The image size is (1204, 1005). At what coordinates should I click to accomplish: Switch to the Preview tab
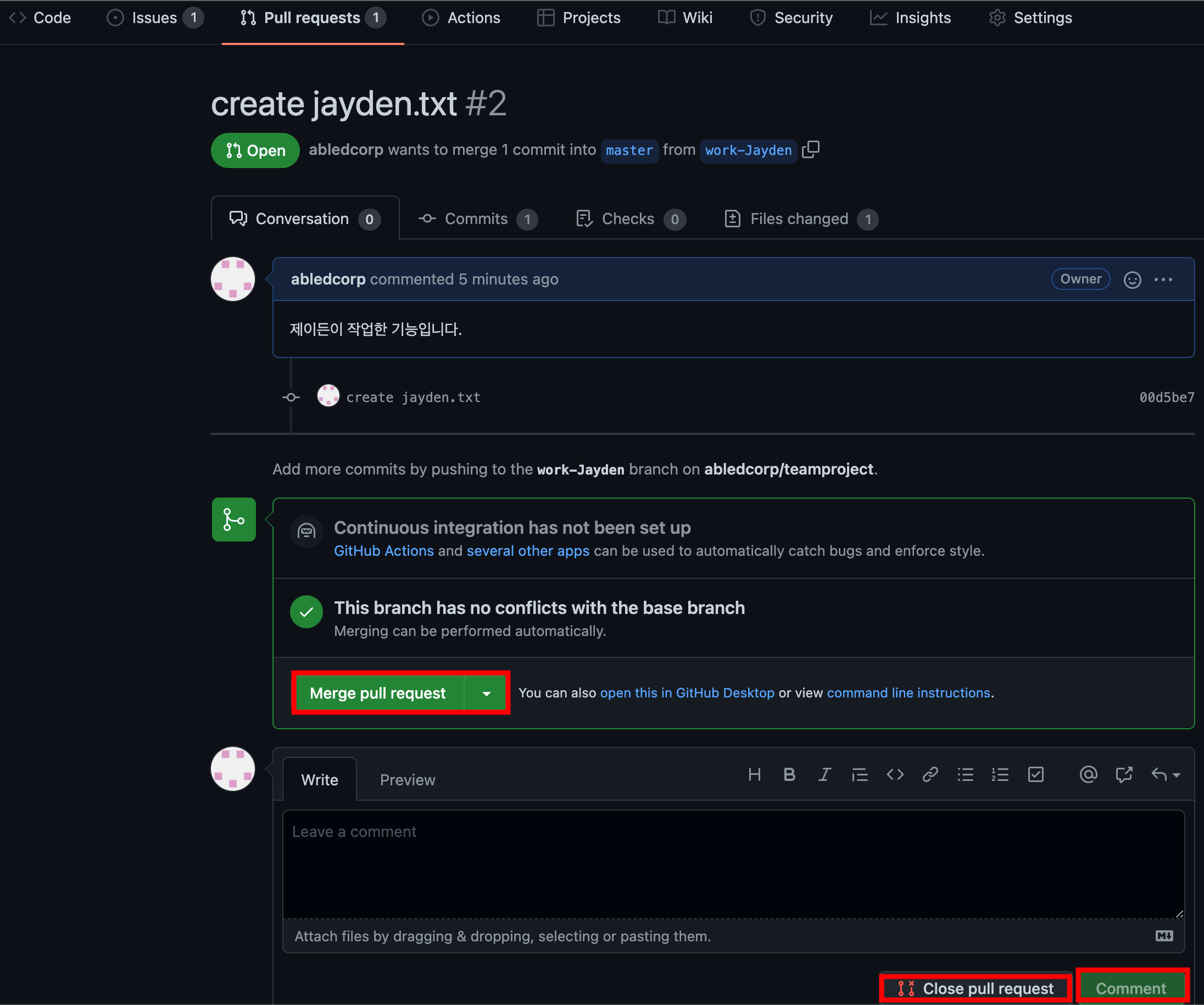[408, 780]
